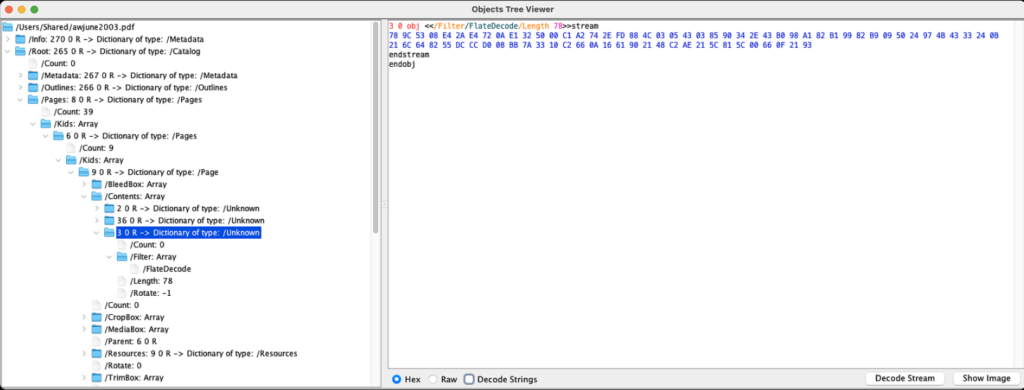Viewport: 1024px width, 390px height.
Task: Click the folder icon of 9 0 R Page dictionary
Action: point(84,172)
